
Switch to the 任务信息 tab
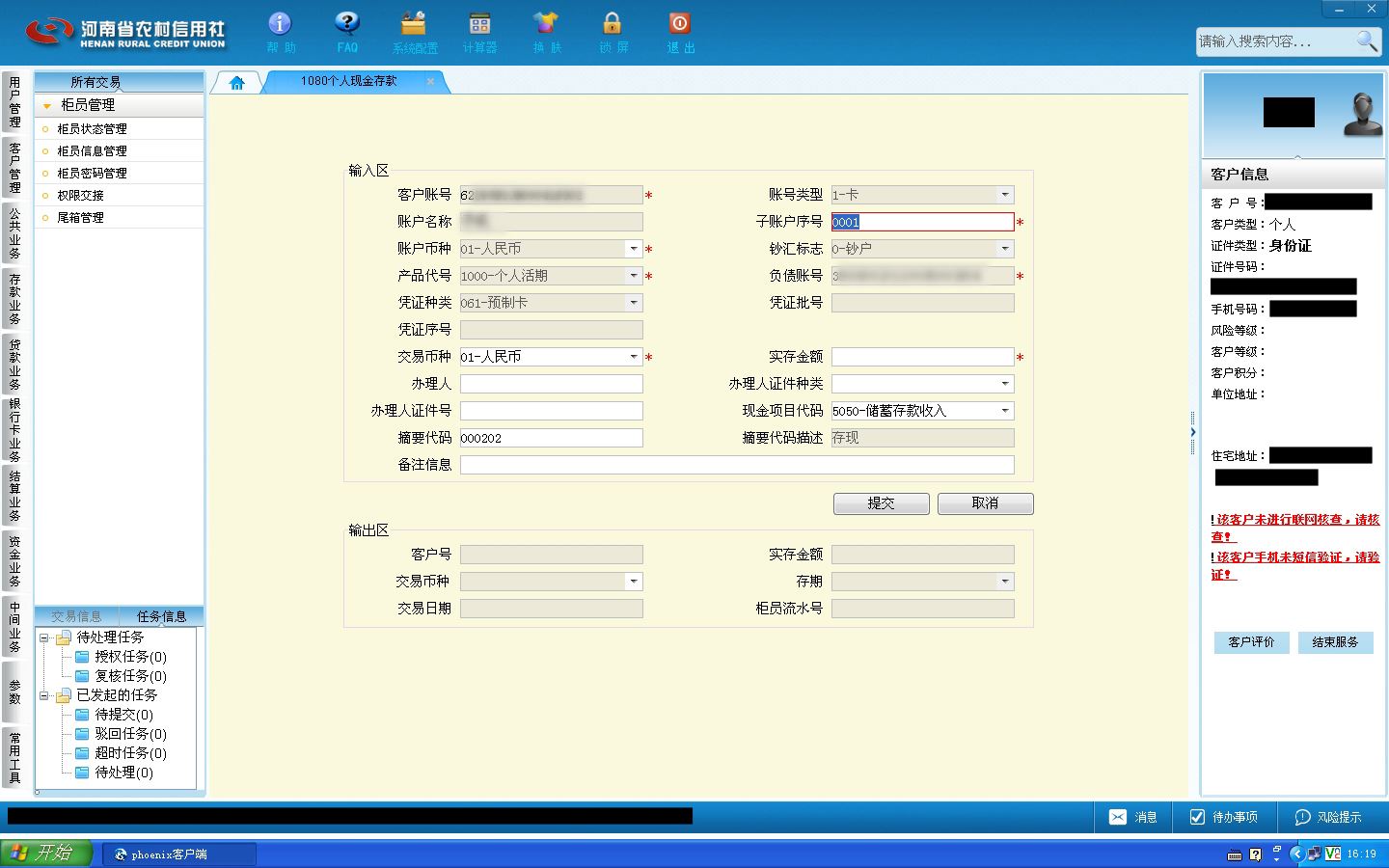(x=161, y=616)
